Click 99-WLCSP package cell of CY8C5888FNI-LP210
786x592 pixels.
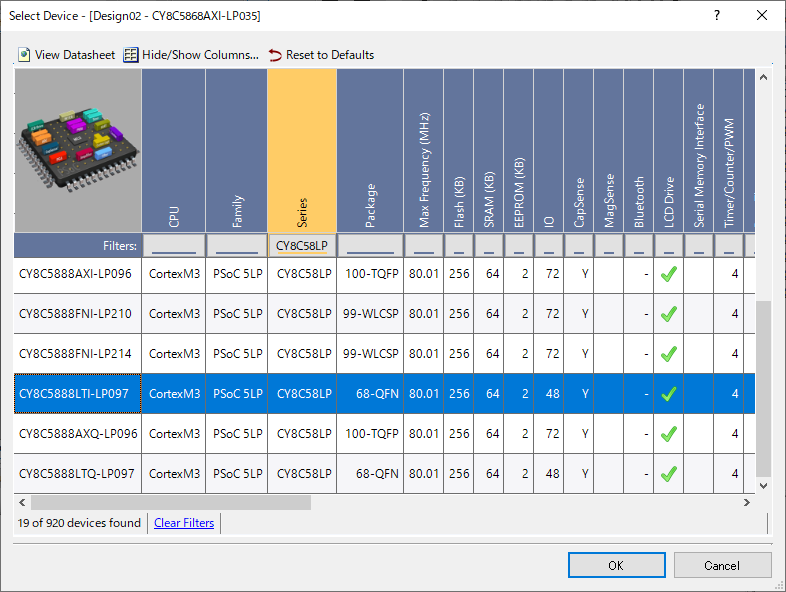pyautogui.click(x=370, y=314)
